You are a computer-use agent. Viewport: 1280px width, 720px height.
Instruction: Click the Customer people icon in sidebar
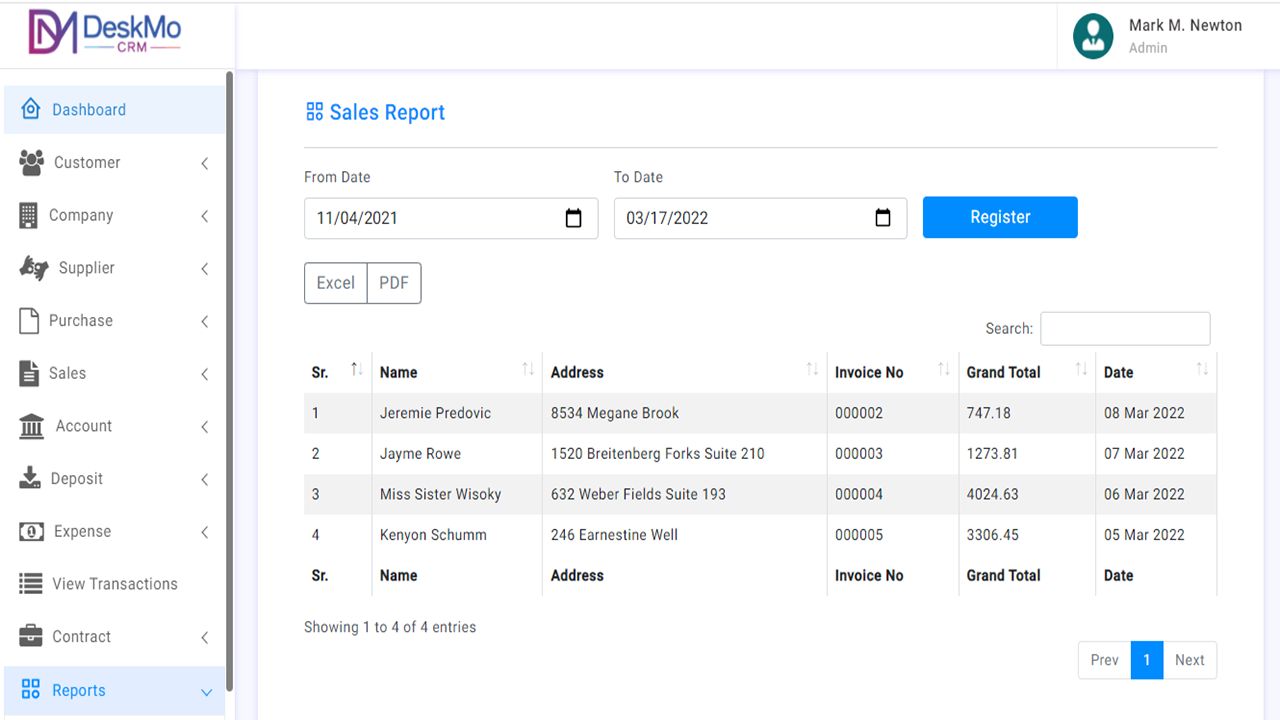tap(31, 163)
